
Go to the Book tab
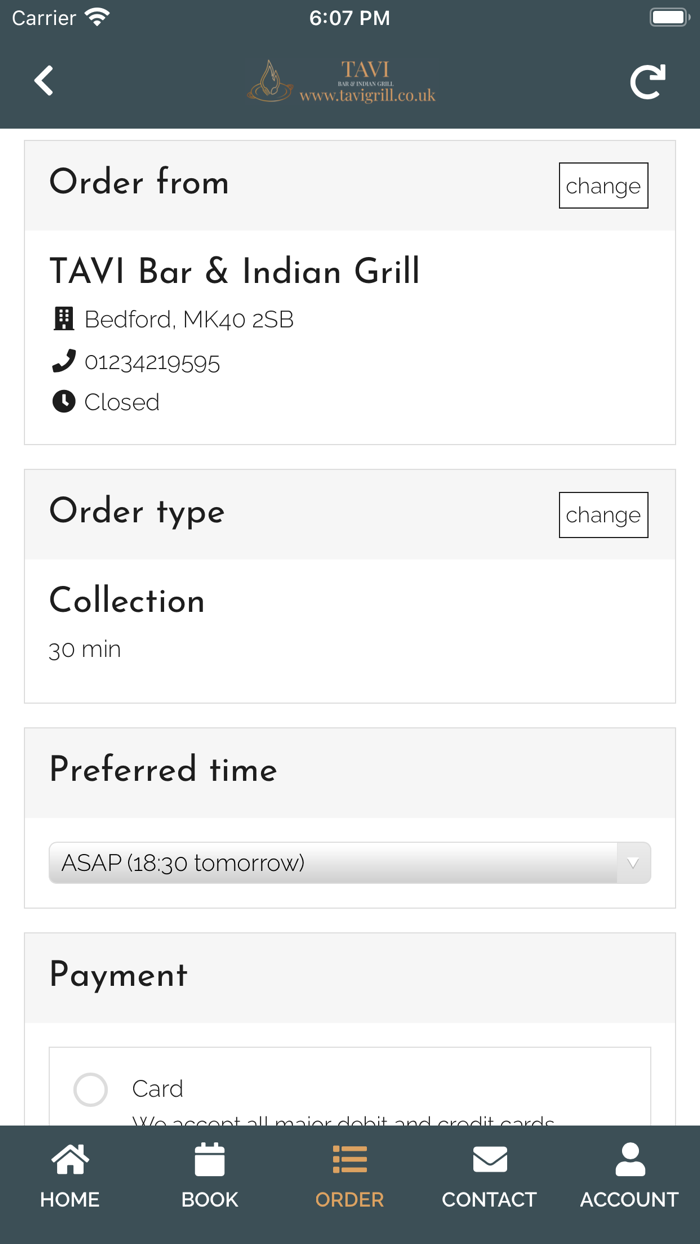(x=210, y=1177)
